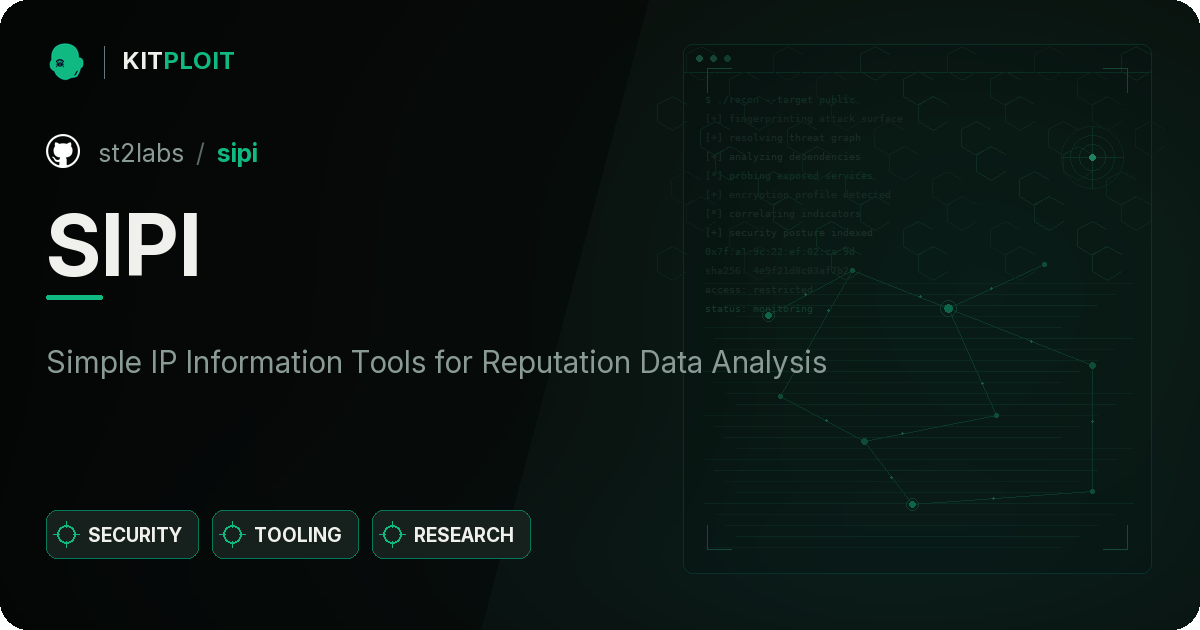Click the crosshair icon in TOOLING badge
Viewport: 1200px width, 630px height.
click(x=233, y=535)
